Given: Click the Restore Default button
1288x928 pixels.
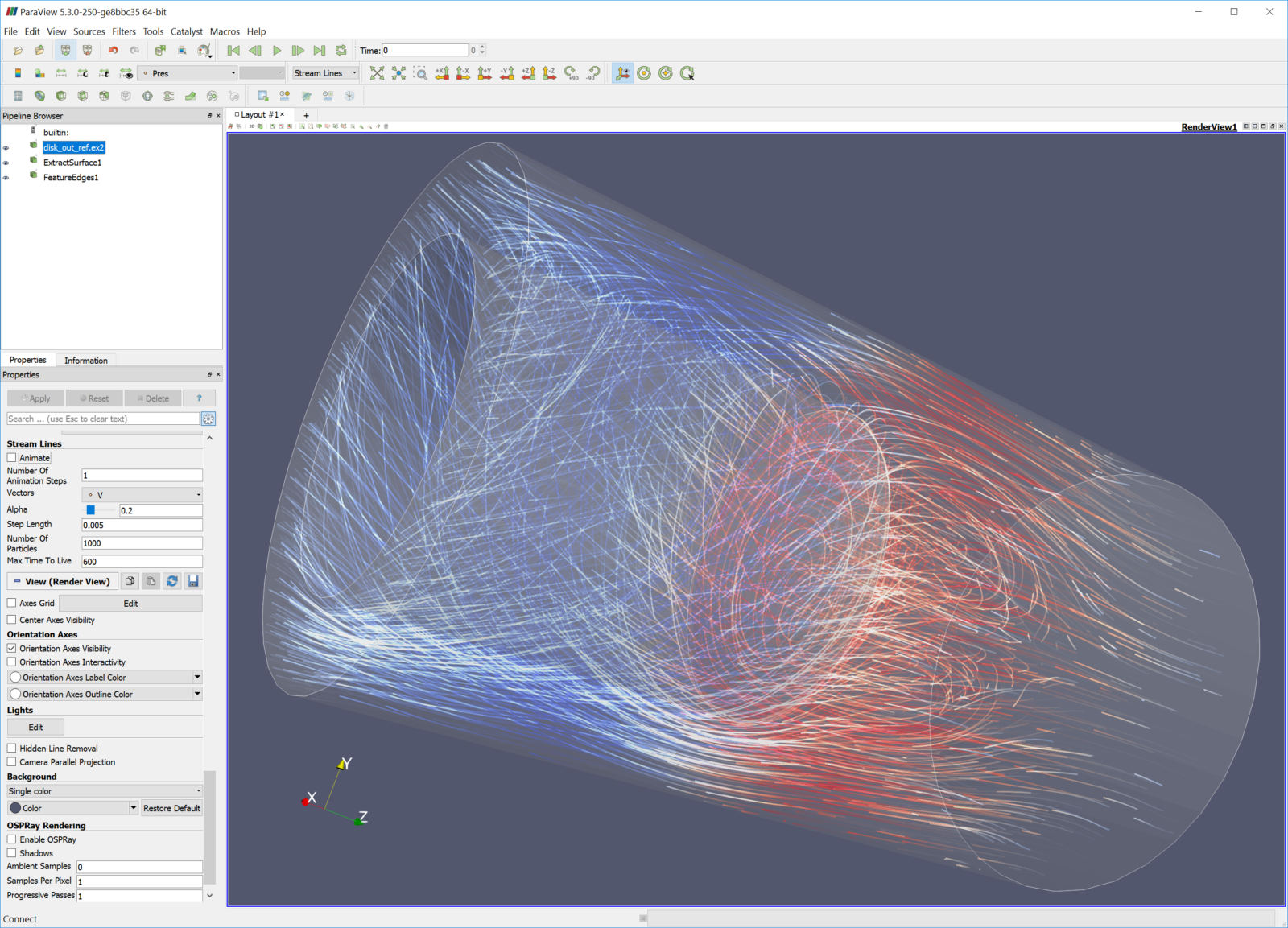Looking at the screenshot, I should (x=171, y=808).
